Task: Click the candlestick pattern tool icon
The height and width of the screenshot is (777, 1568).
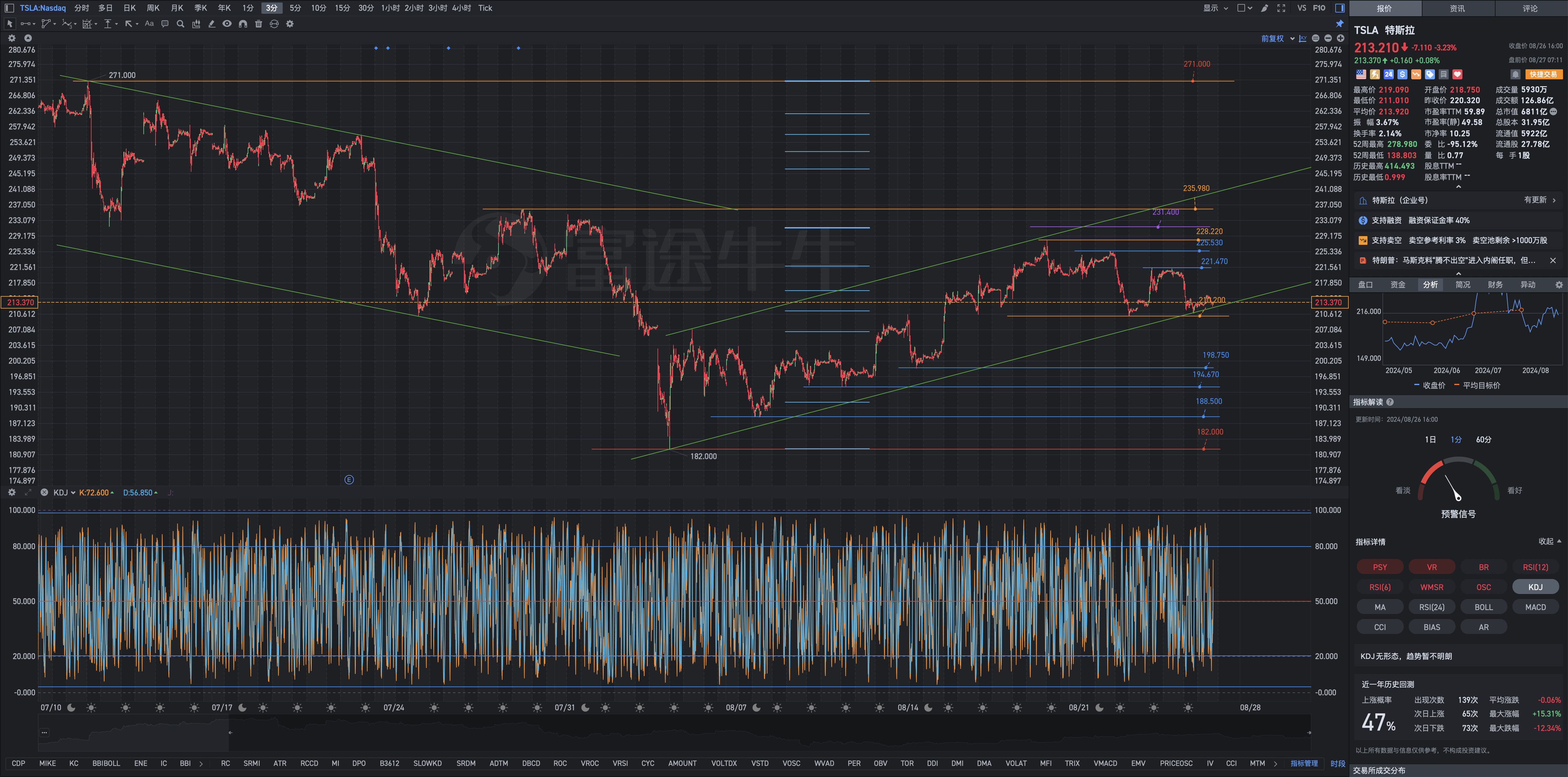Action: pyautogui.click(x=196, y=24)
